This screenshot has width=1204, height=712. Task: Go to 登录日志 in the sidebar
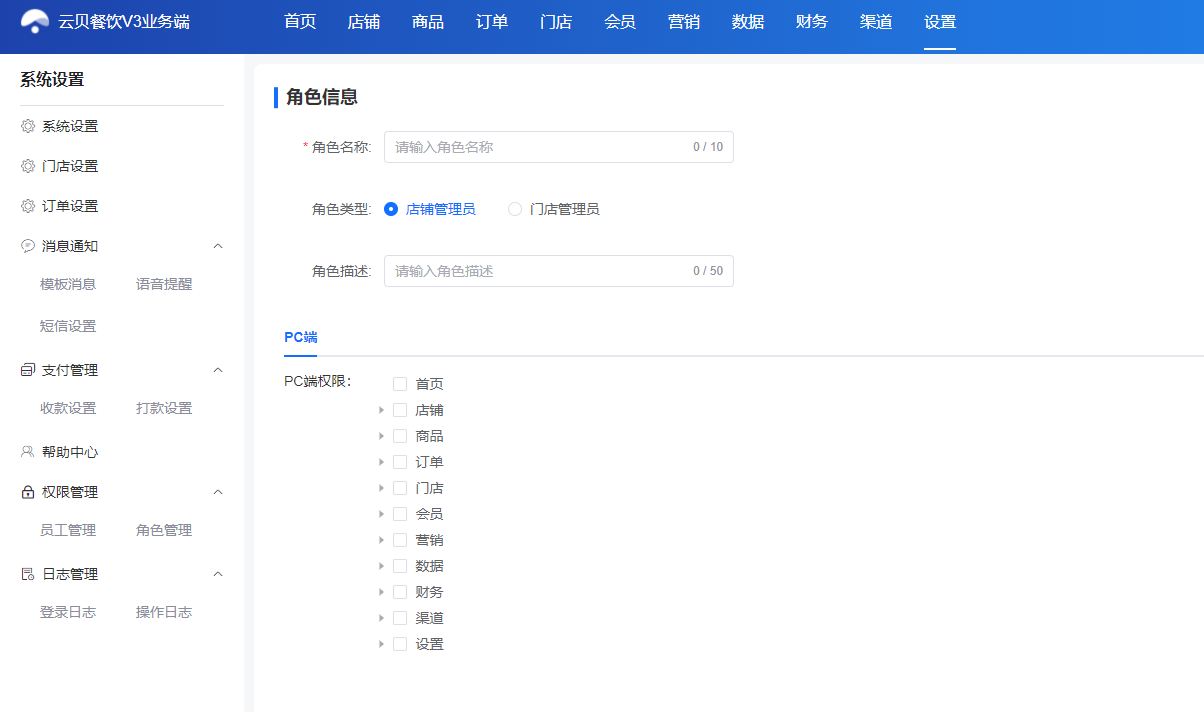[68, 612]
